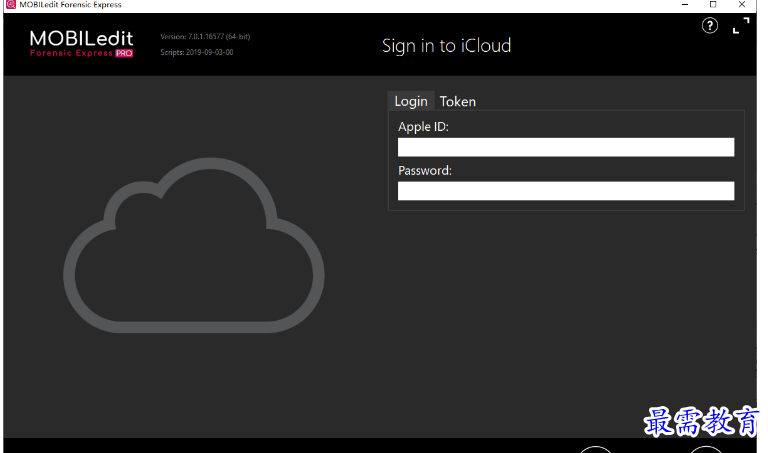Open the help question mark icon

[x=710, y=25]
